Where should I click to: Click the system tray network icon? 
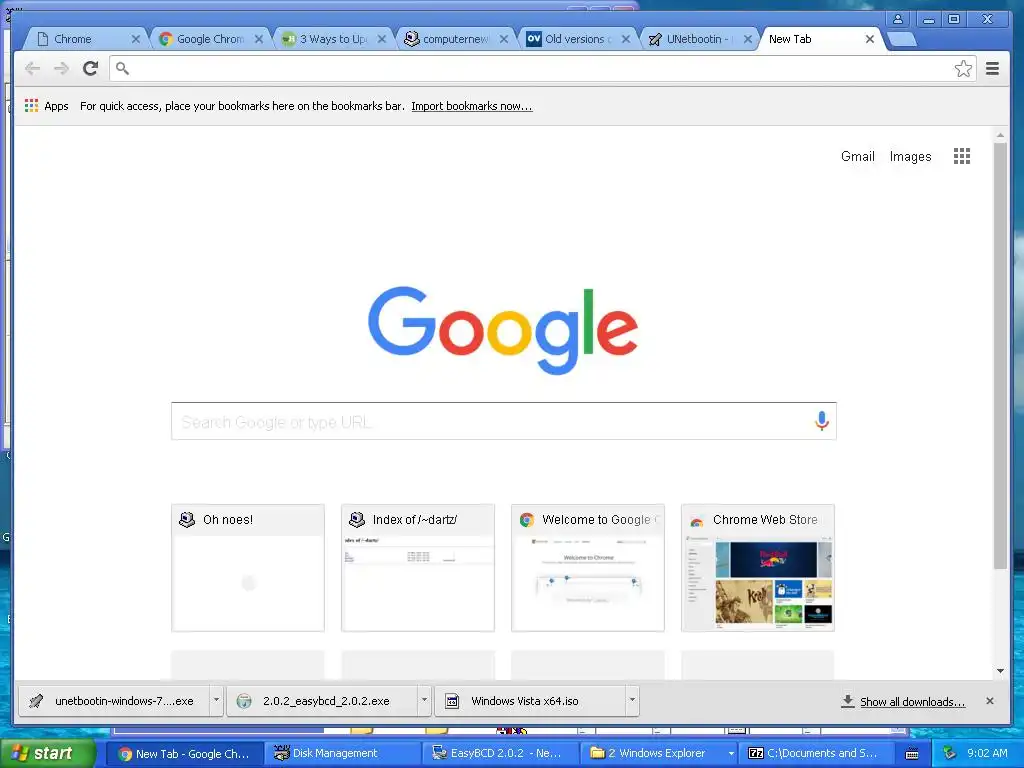(x=949, y=753)
